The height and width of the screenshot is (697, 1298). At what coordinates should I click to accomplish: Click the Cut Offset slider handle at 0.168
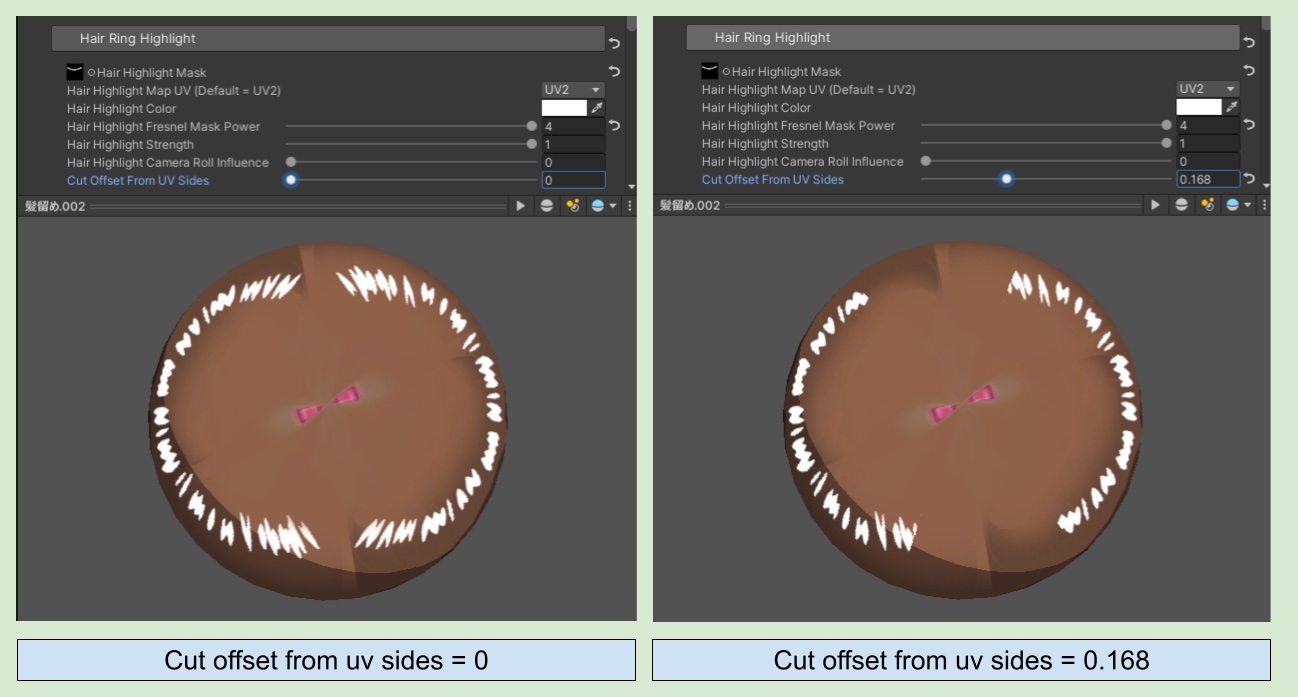tap(1006, 179)
